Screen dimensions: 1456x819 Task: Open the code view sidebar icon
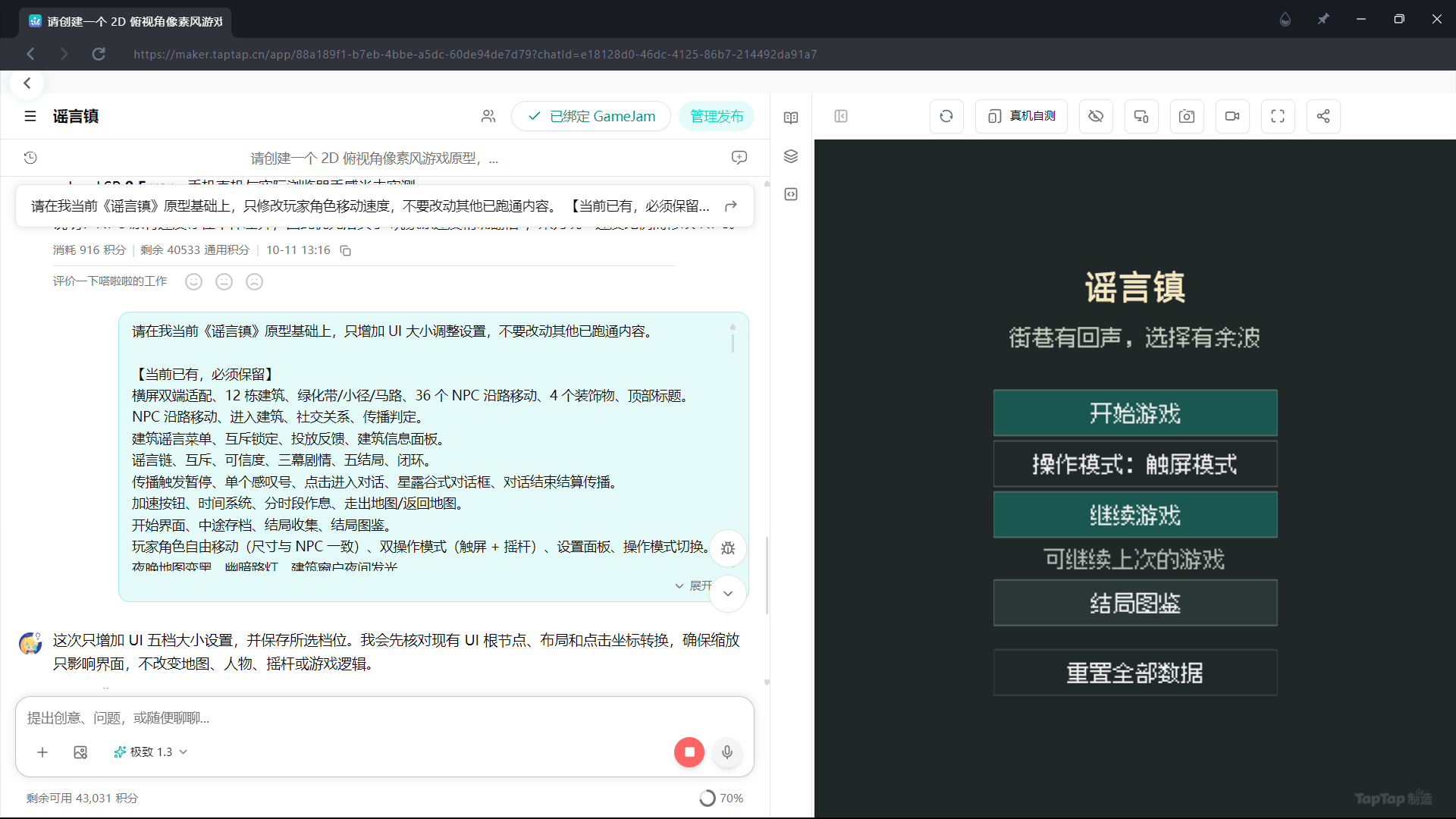(x=791, y=194)
